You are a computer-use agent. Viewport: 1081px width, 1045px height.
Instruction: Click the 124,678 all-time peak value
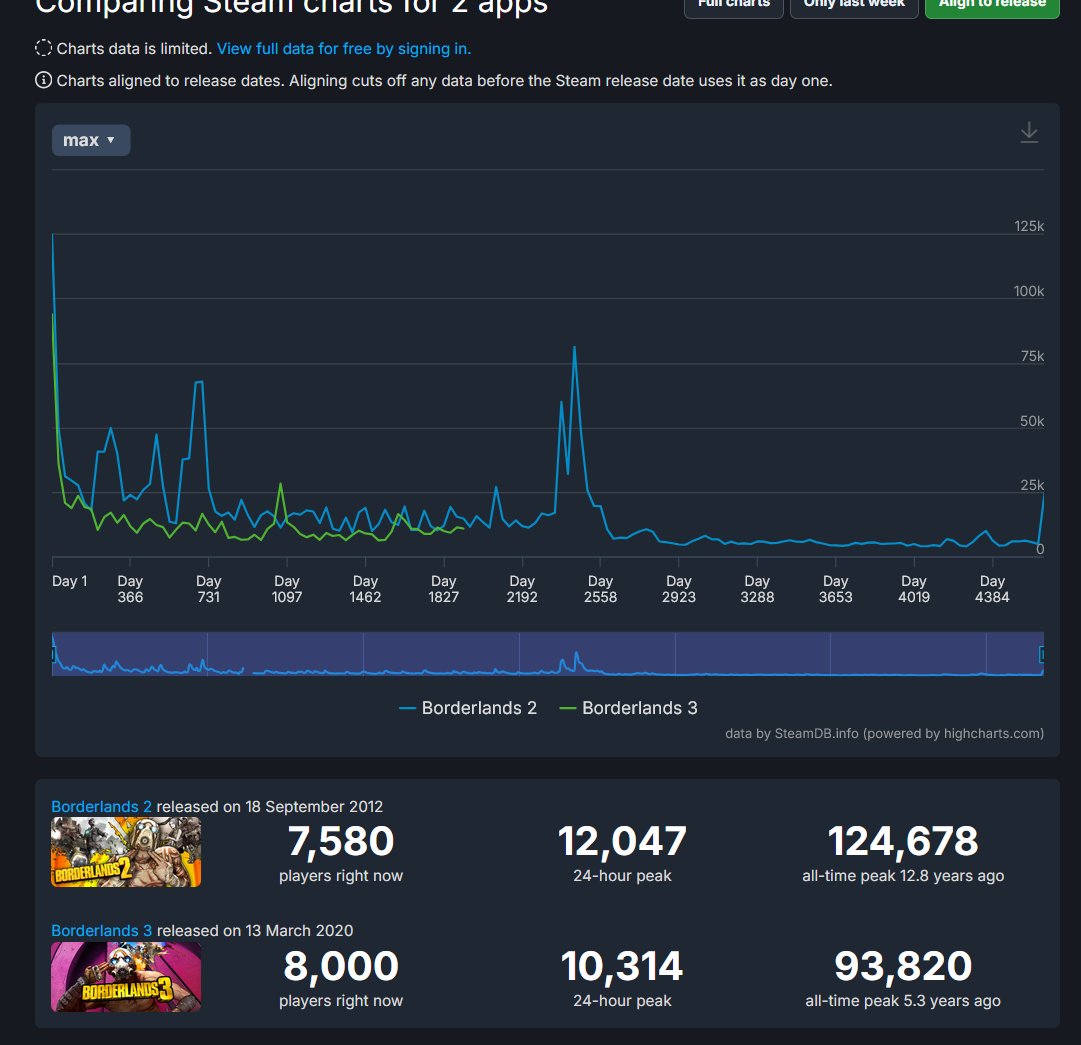click(x=902, y=841)
